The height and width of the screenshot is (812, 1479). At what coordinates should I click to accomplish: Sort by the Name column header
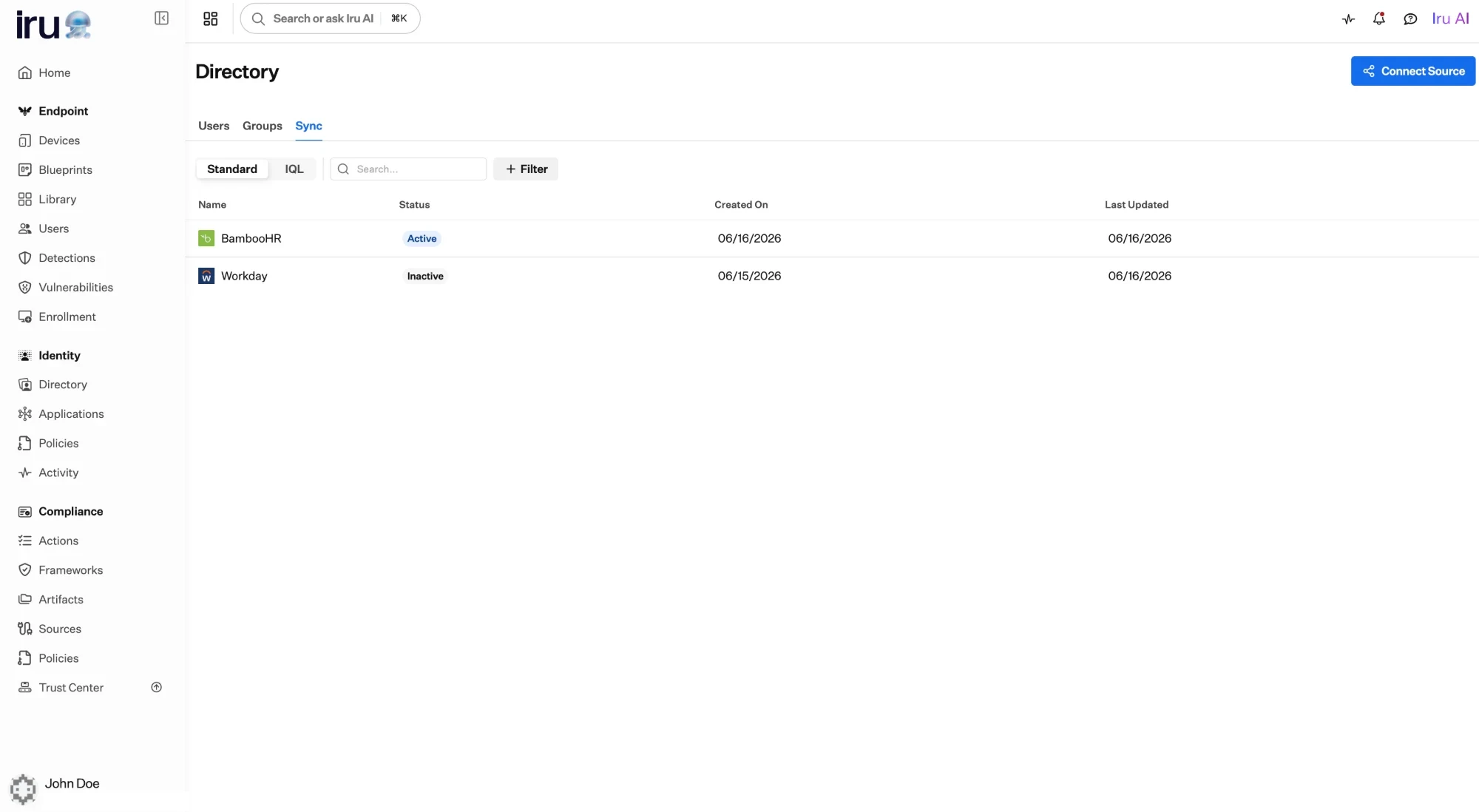tap(212, 205)
